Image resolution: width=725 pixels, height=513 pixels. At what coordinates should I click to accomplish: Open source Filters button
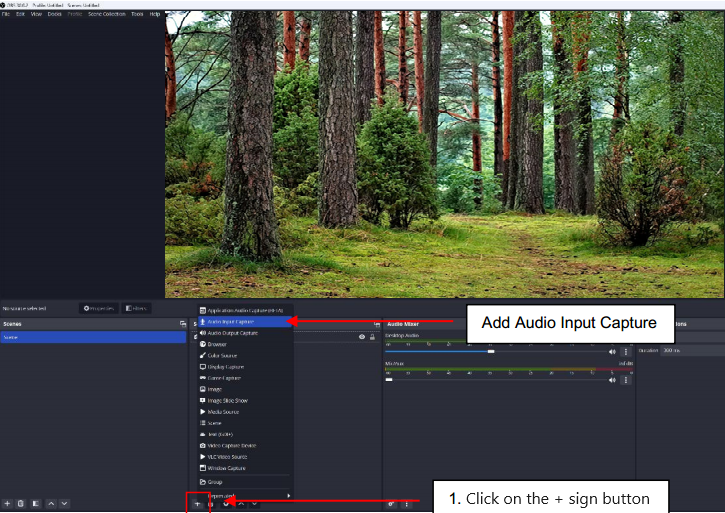pyautogui.click(x=136, y=308)
